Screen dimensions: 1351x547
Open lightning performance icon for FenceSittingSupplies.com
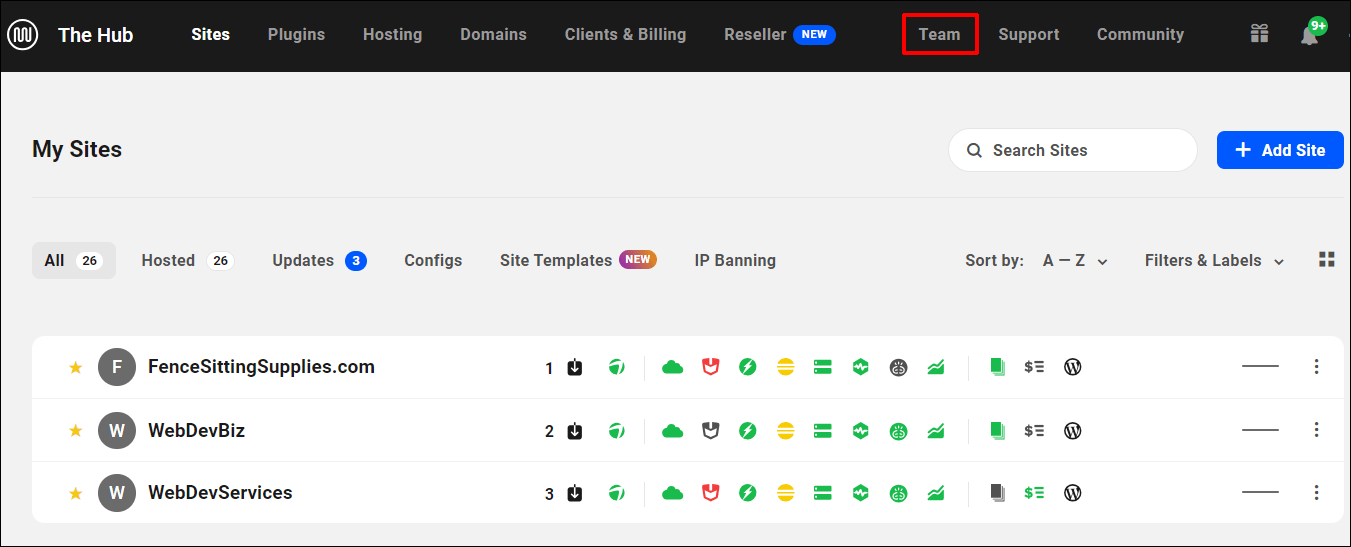tap(747, 367)
